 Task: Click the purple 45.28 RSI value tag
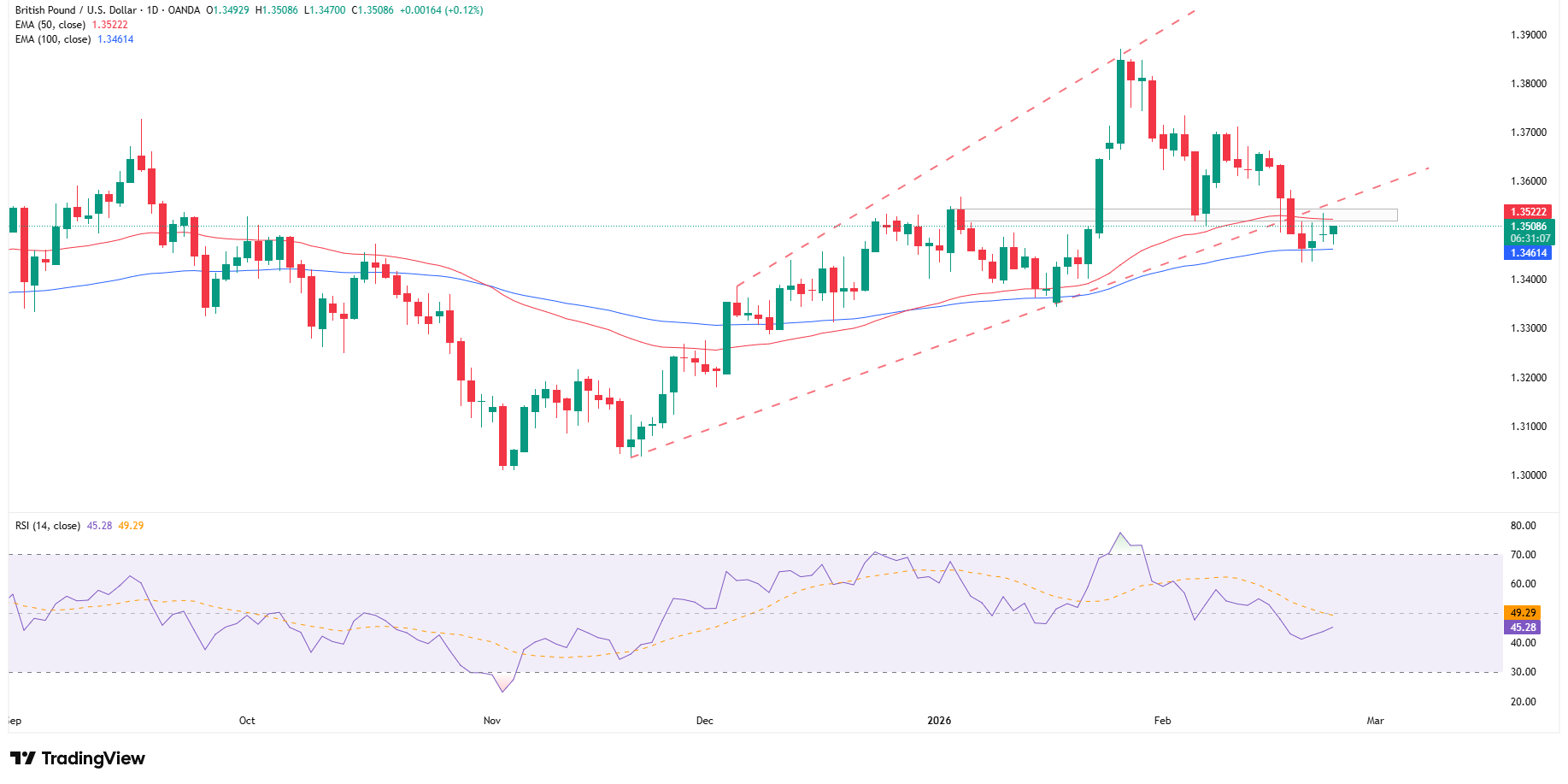point(1523,628)
